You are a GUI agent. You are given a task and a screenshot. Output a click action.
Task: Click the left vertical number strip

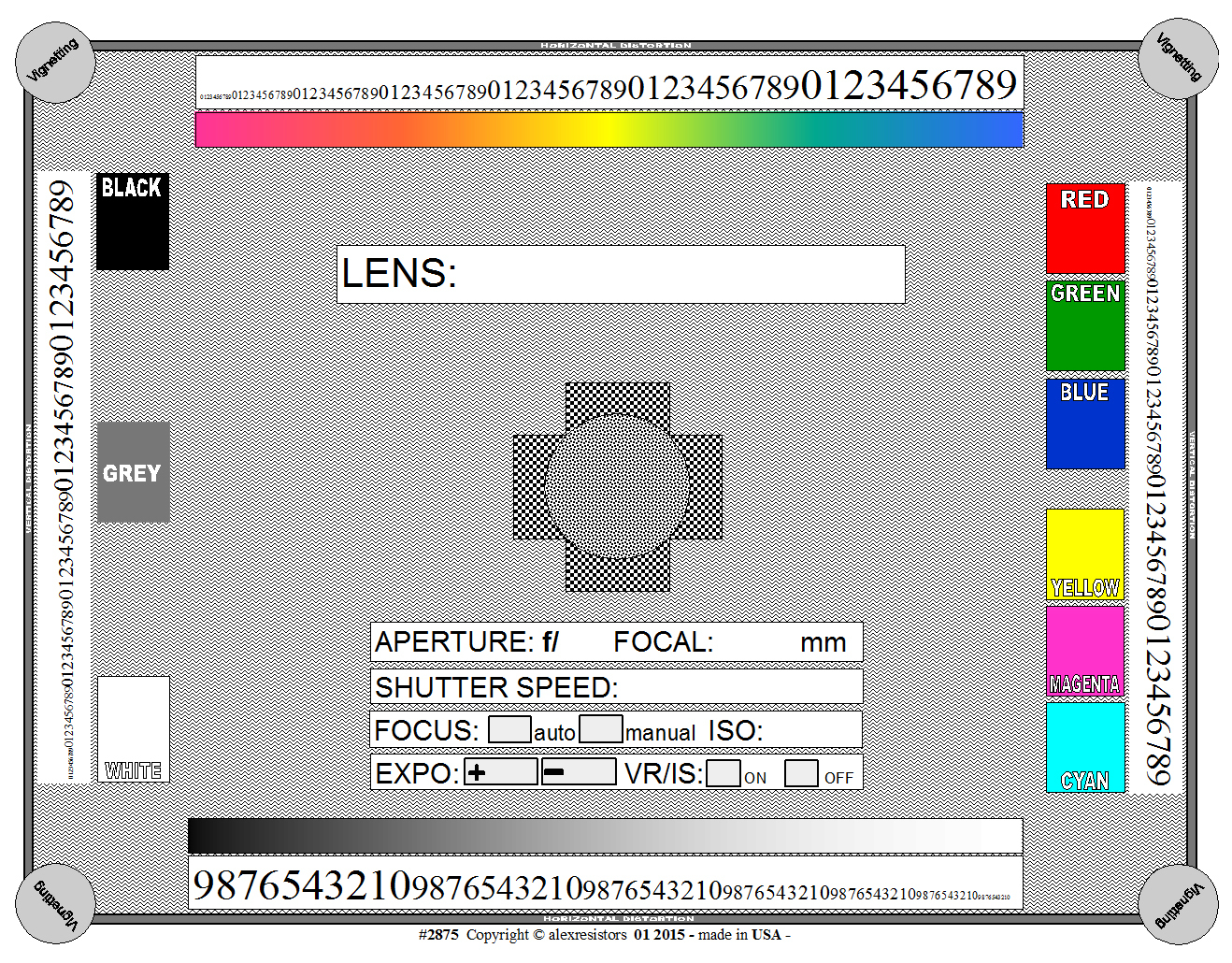(x=64, y=478)
